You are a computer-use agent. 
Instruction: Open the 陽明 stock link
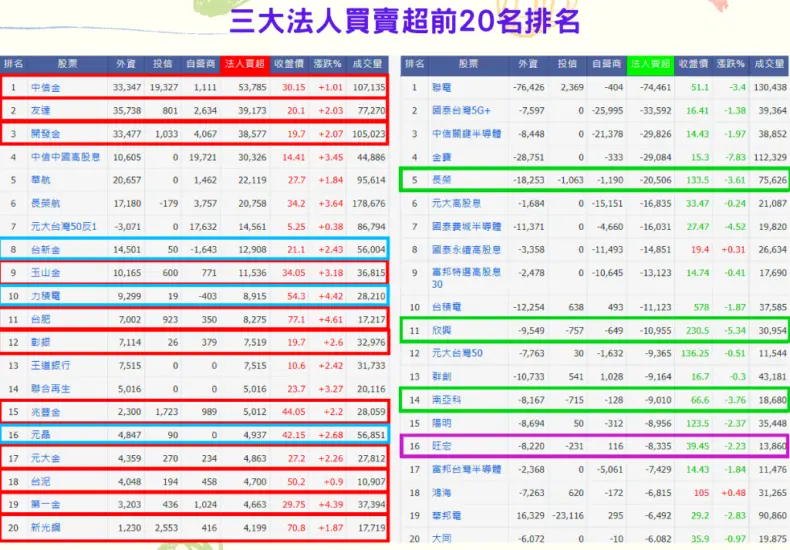(441, 423)
